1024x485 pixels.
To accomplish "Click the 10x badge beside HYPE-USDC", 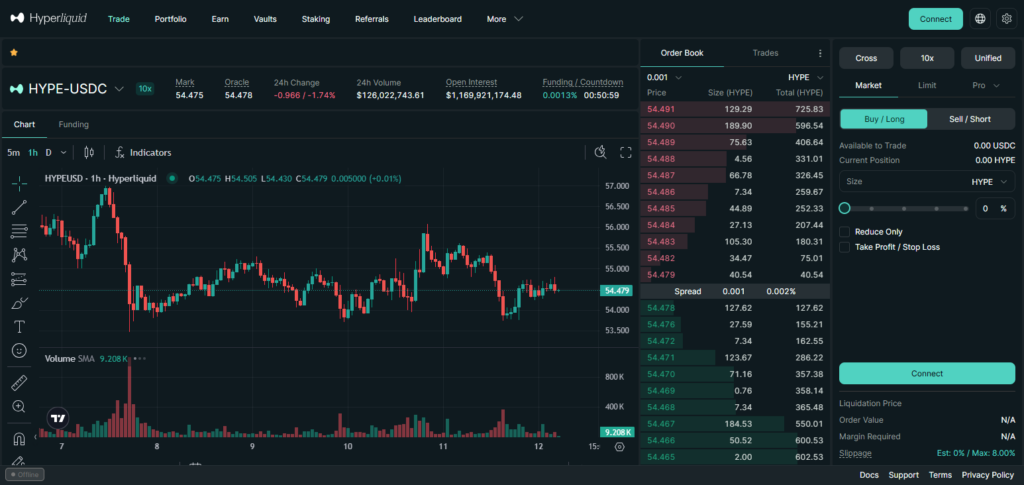I will pos(144,89).
